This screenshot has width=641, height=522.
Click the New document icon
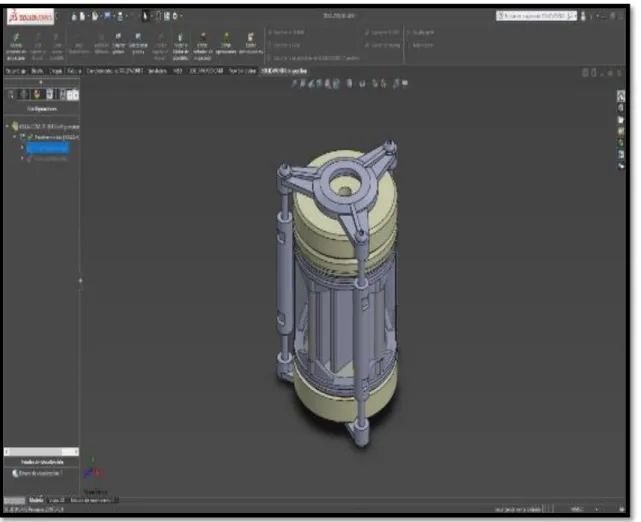(x=83, y=16)
